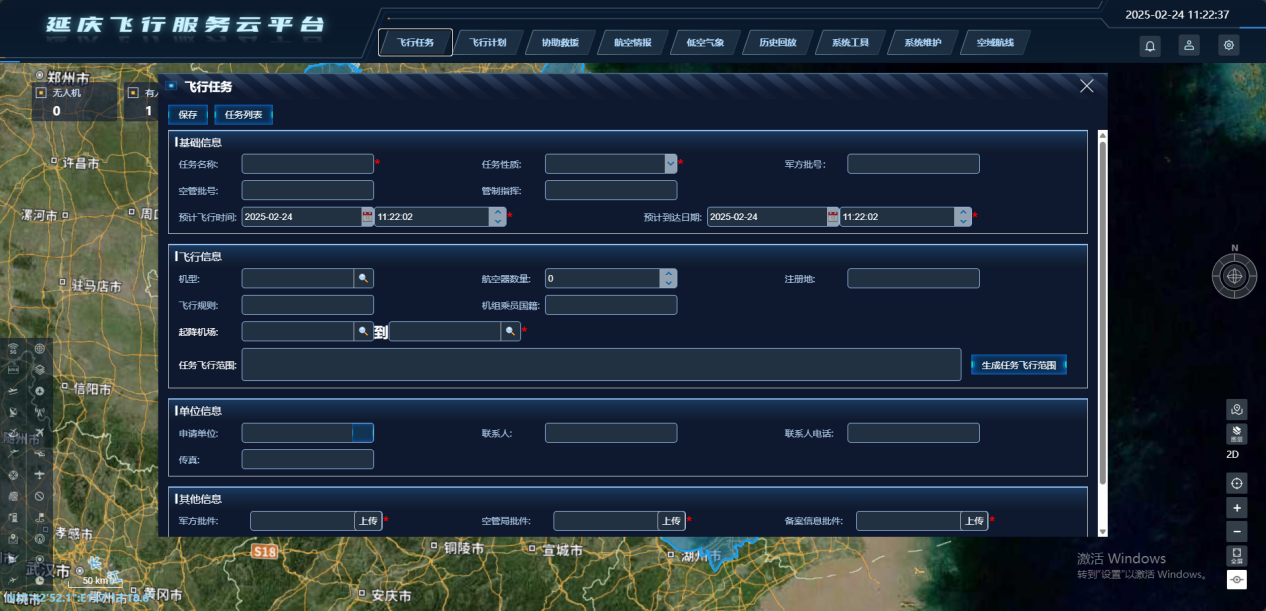Open the user profile icon
Image resolution: width=1266 pixels, height=611 pixels.
(1189, 45)
